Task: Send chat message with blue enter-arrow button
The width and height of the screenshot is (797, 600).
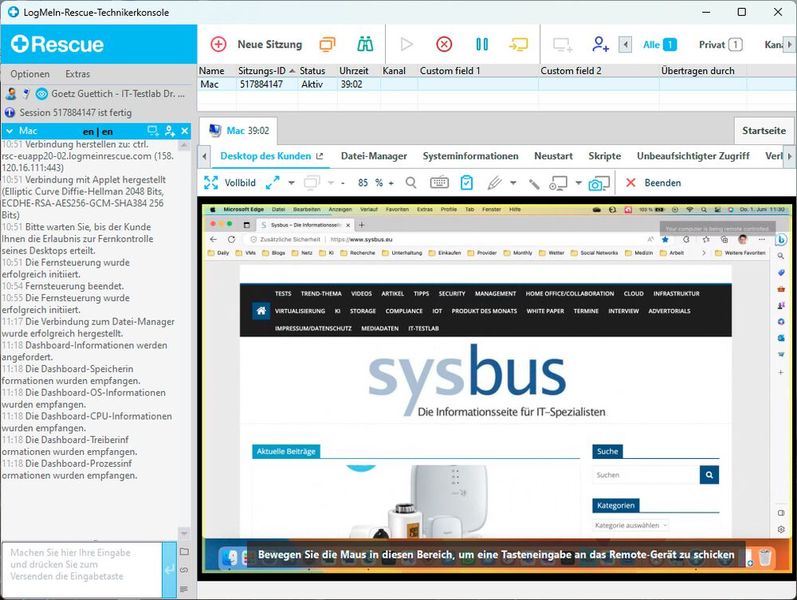Action: tap(169, 569)
